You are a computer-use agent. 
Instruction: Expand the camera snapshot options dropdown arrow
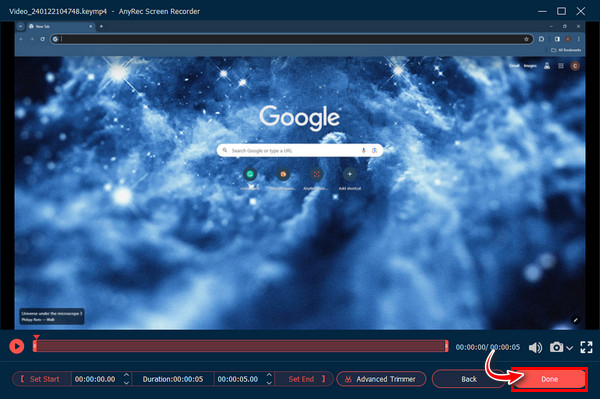[x=569, y=348]
